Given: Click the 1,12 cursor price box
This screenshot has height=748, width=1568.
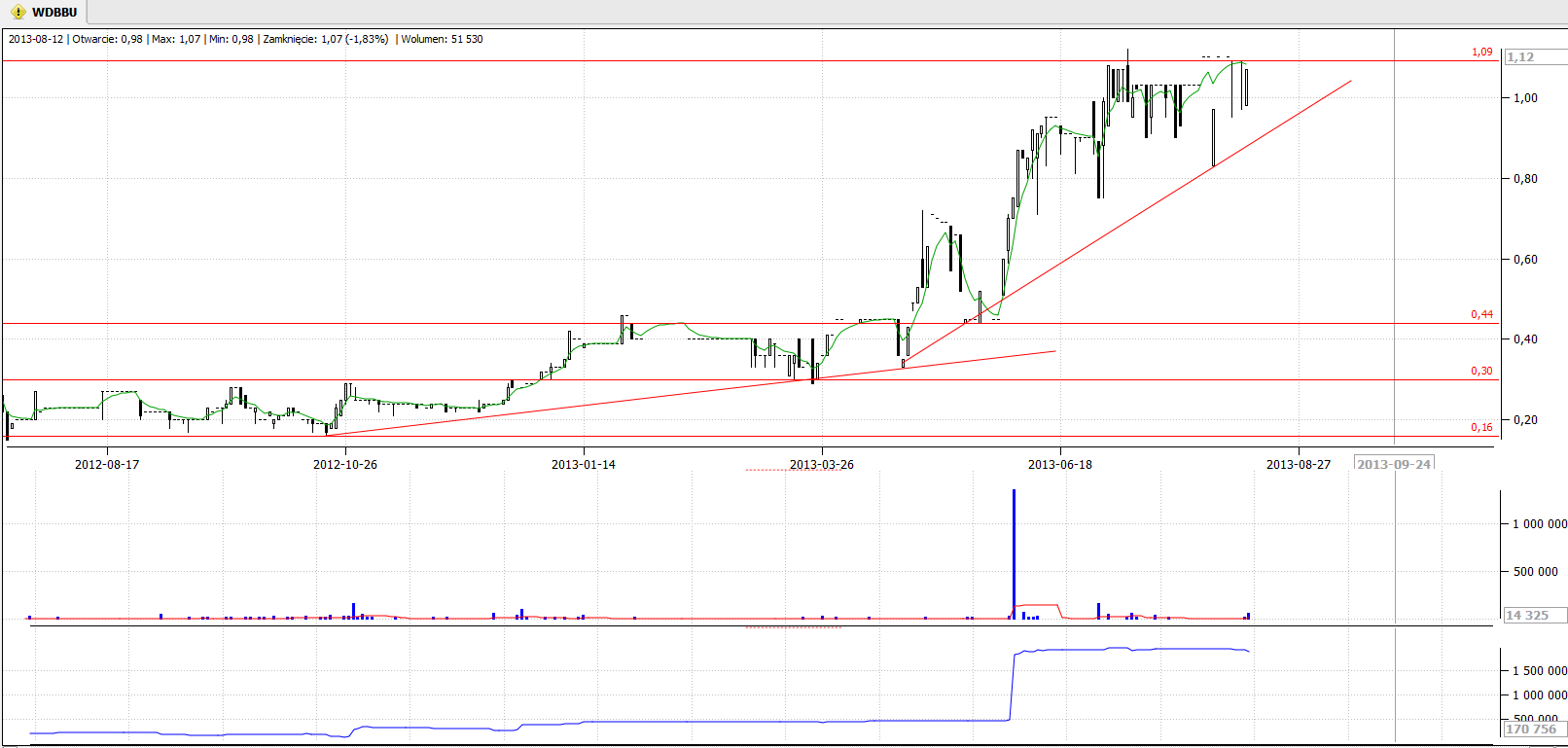Looking at the screenshot, I should (x=1521, y=57).
